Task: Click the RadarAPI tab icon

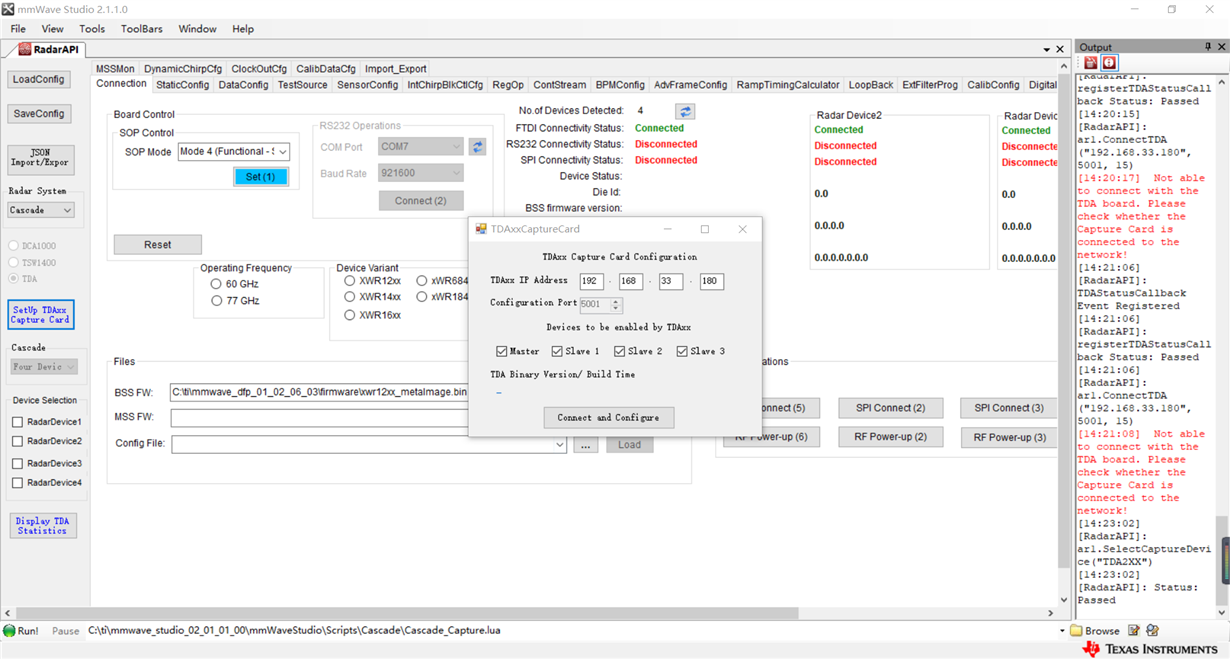Action: pyautogui.click(x=25, y=49)
